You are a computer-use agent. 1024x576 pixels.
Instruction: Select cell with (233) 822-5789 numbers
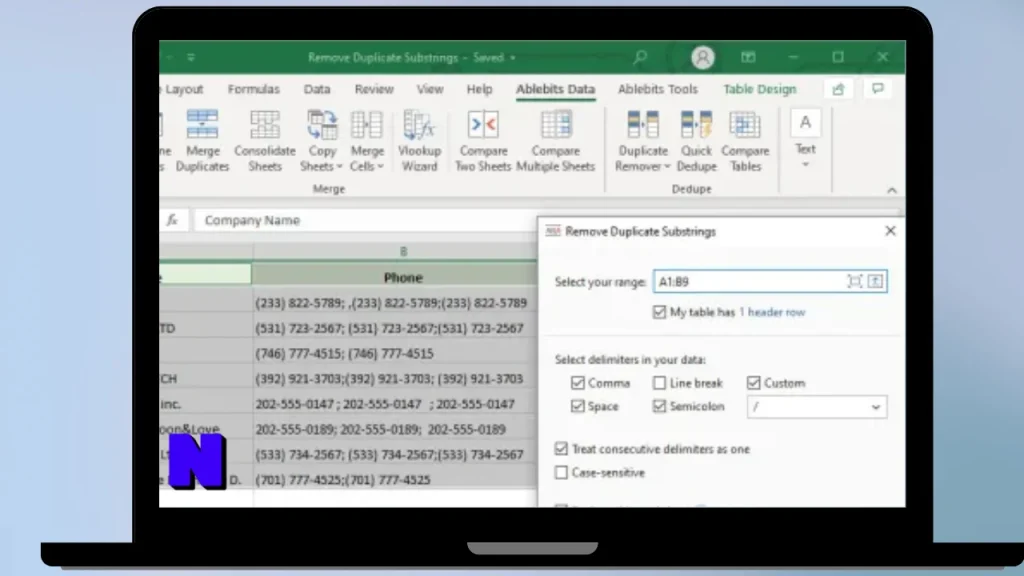pos(394,303)
